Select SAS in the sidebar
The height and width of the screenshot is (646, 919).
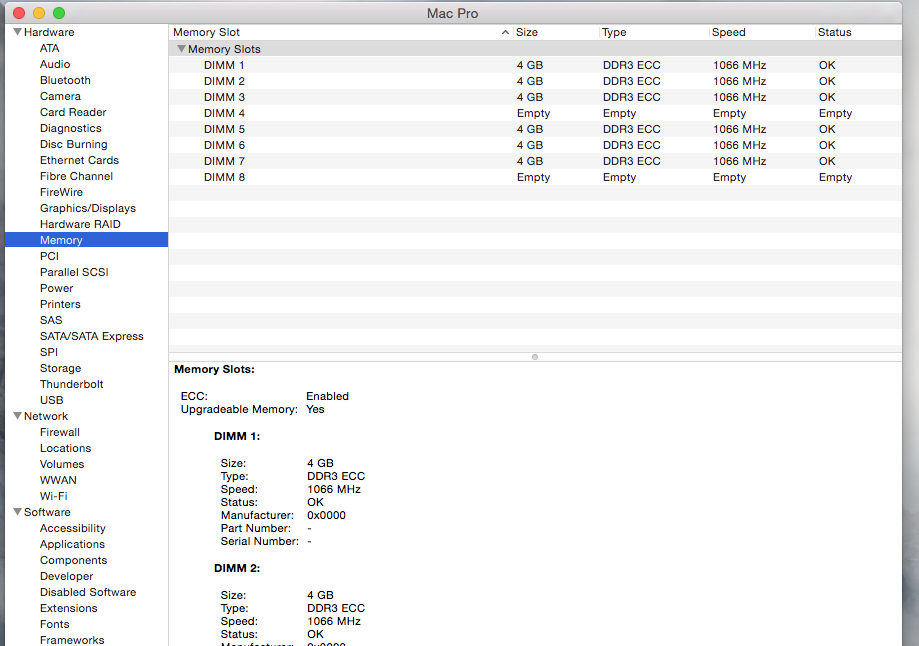coord(51,320)
